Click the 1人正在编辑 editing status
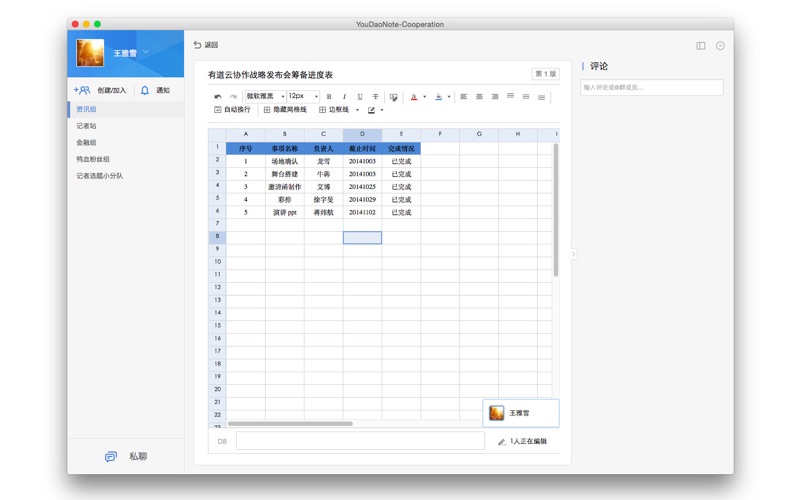The image size is (800, 500). click(x=522, y=441)
